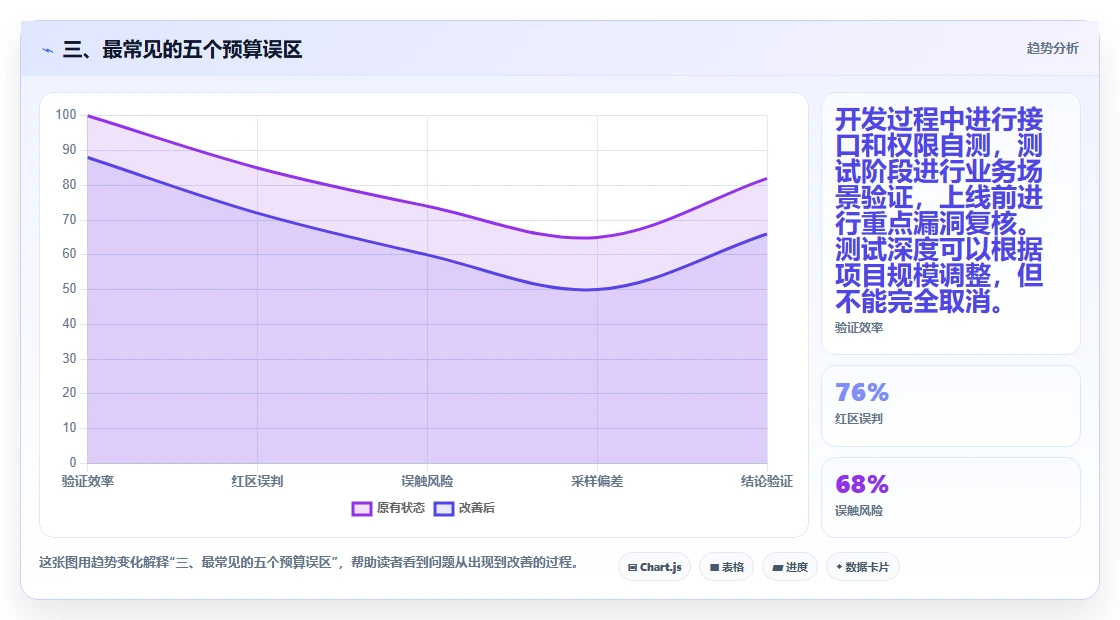Click the 76% value in 红区误判 card
This screenshot has height=620, width=1120.
tap(862, 392)
